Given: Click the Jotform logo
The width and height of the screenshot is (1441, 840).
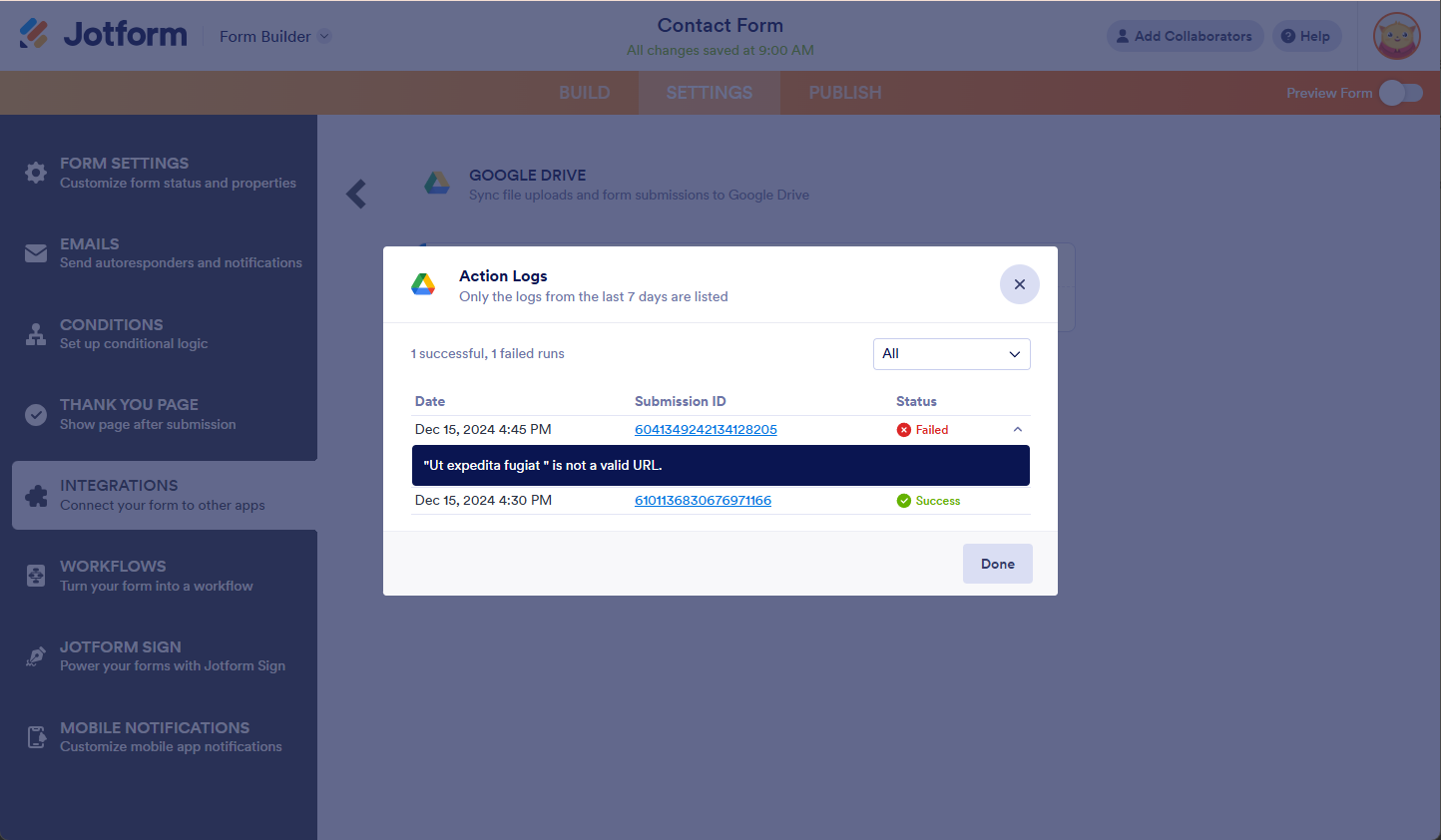Looking at the screenshot, I should [x=103, y=34].
